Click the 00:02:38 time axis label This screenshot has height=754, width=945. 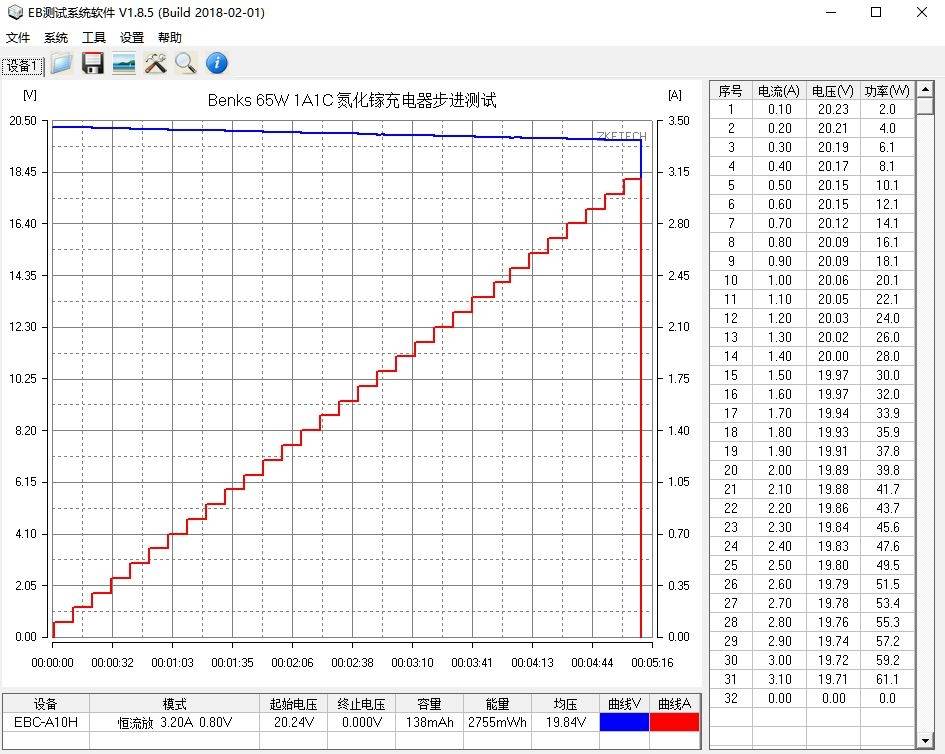pyautogui.click(x=352, y=662)
